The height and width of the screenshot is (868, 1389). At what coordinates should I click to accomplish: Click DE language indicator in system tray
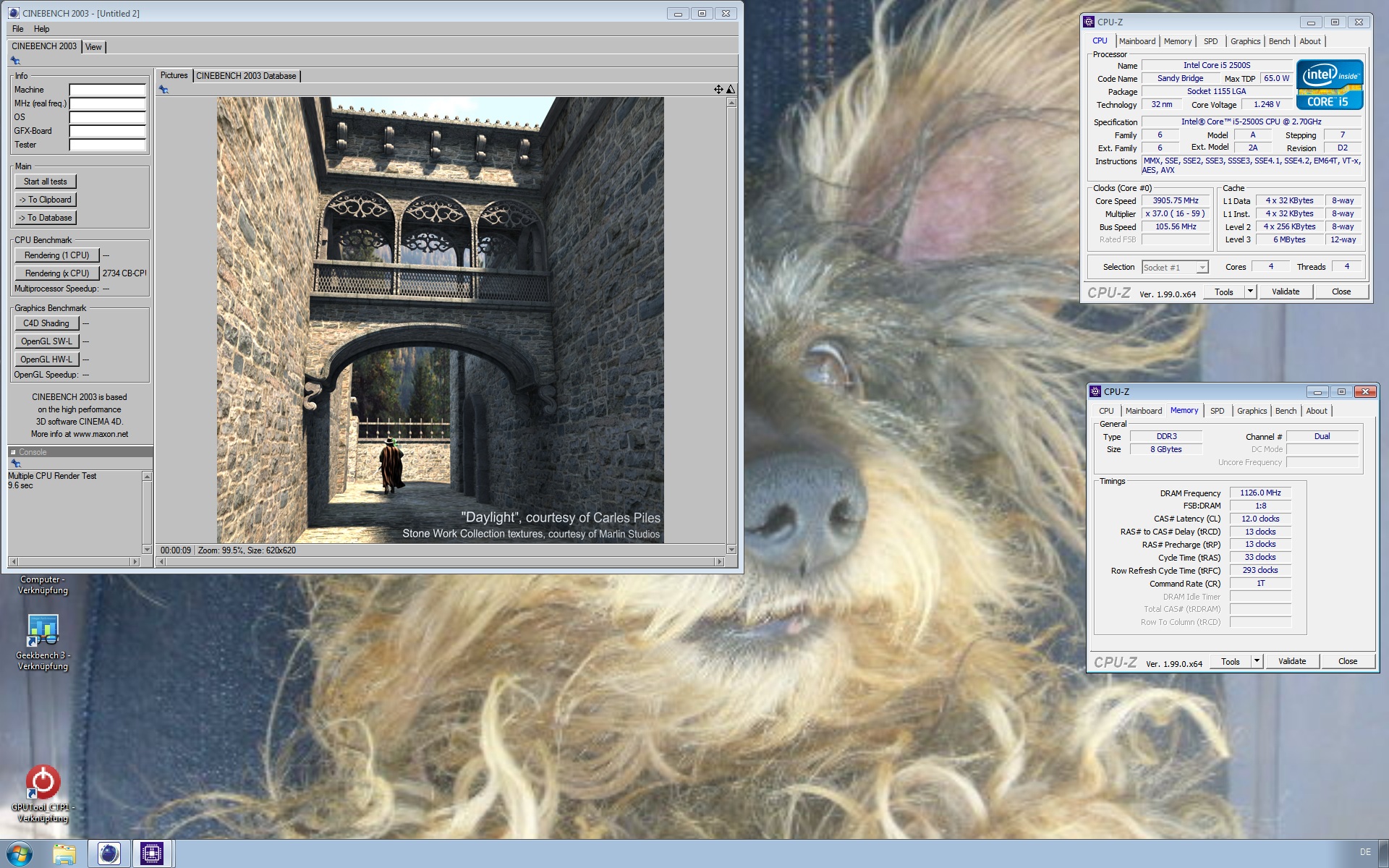coord(1365,852)
